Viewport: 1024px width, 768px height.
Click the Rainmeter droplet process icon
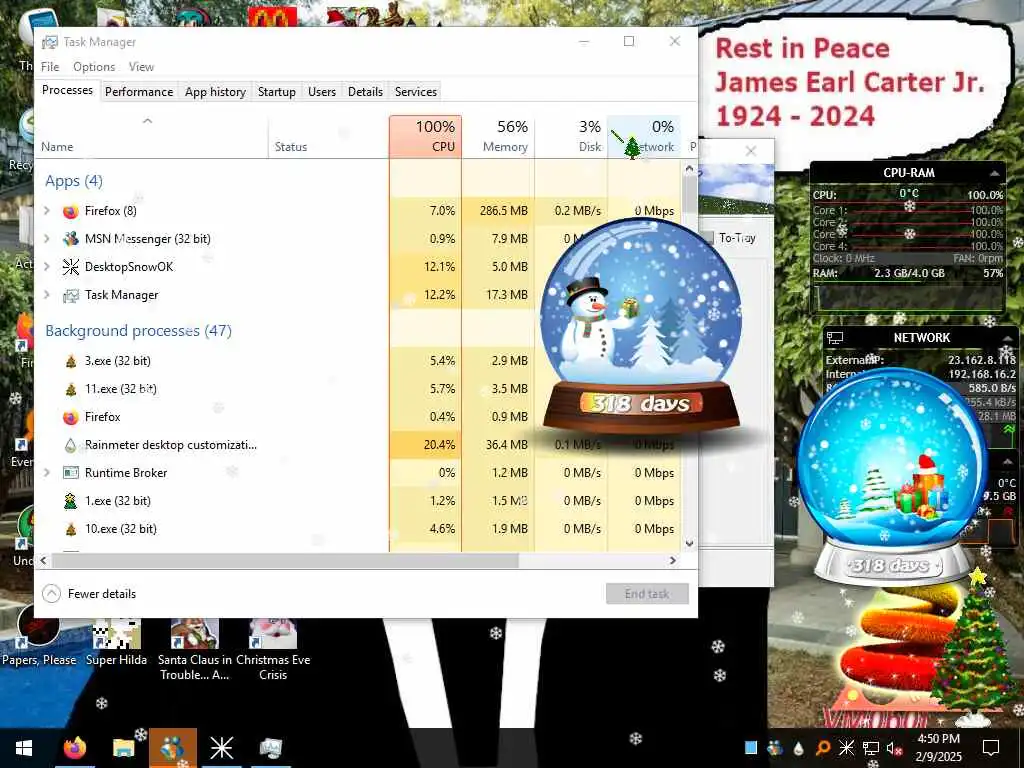pos(71,445)
